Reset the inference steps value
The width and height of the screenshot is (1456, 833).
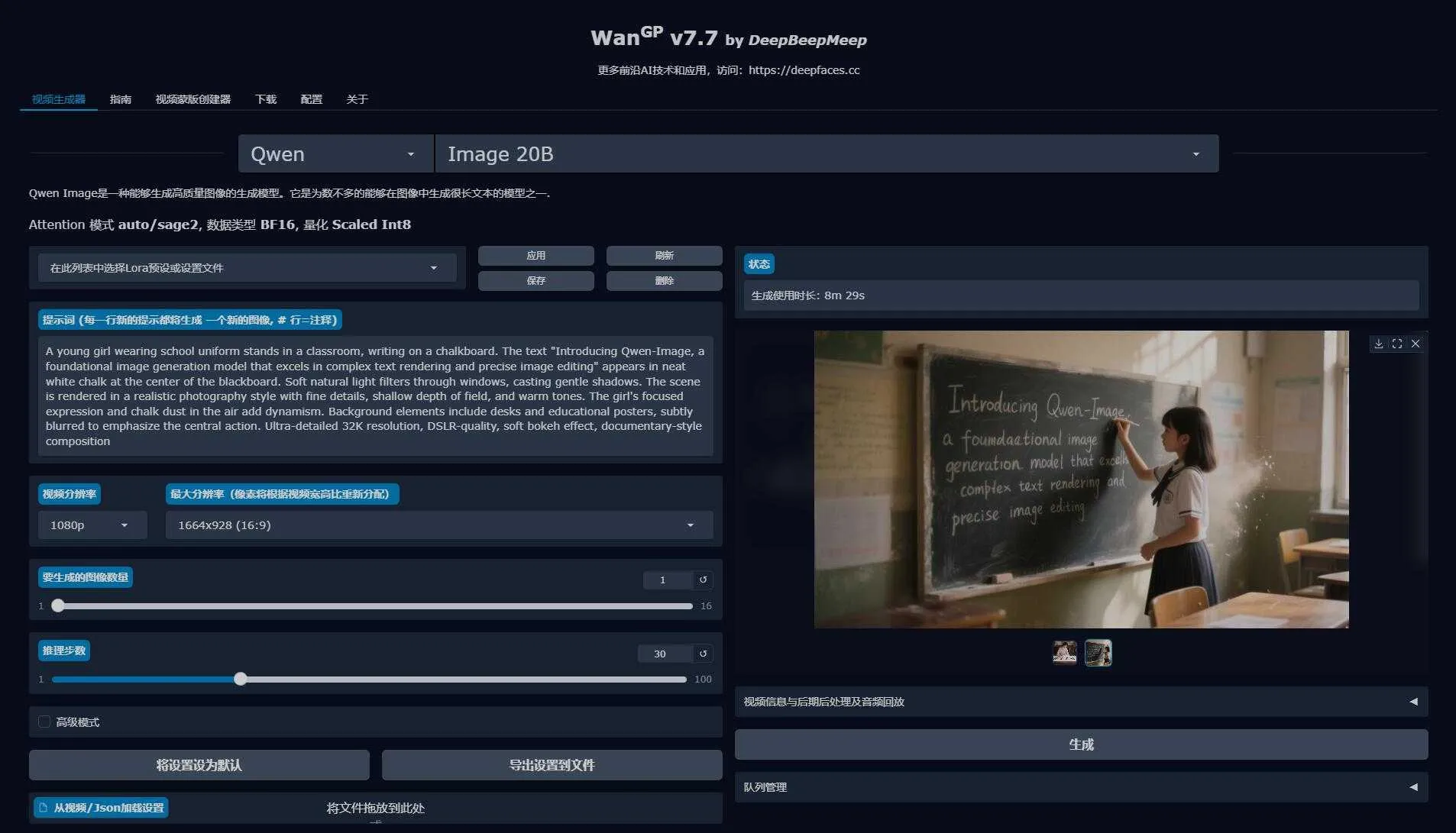(703, 654)
